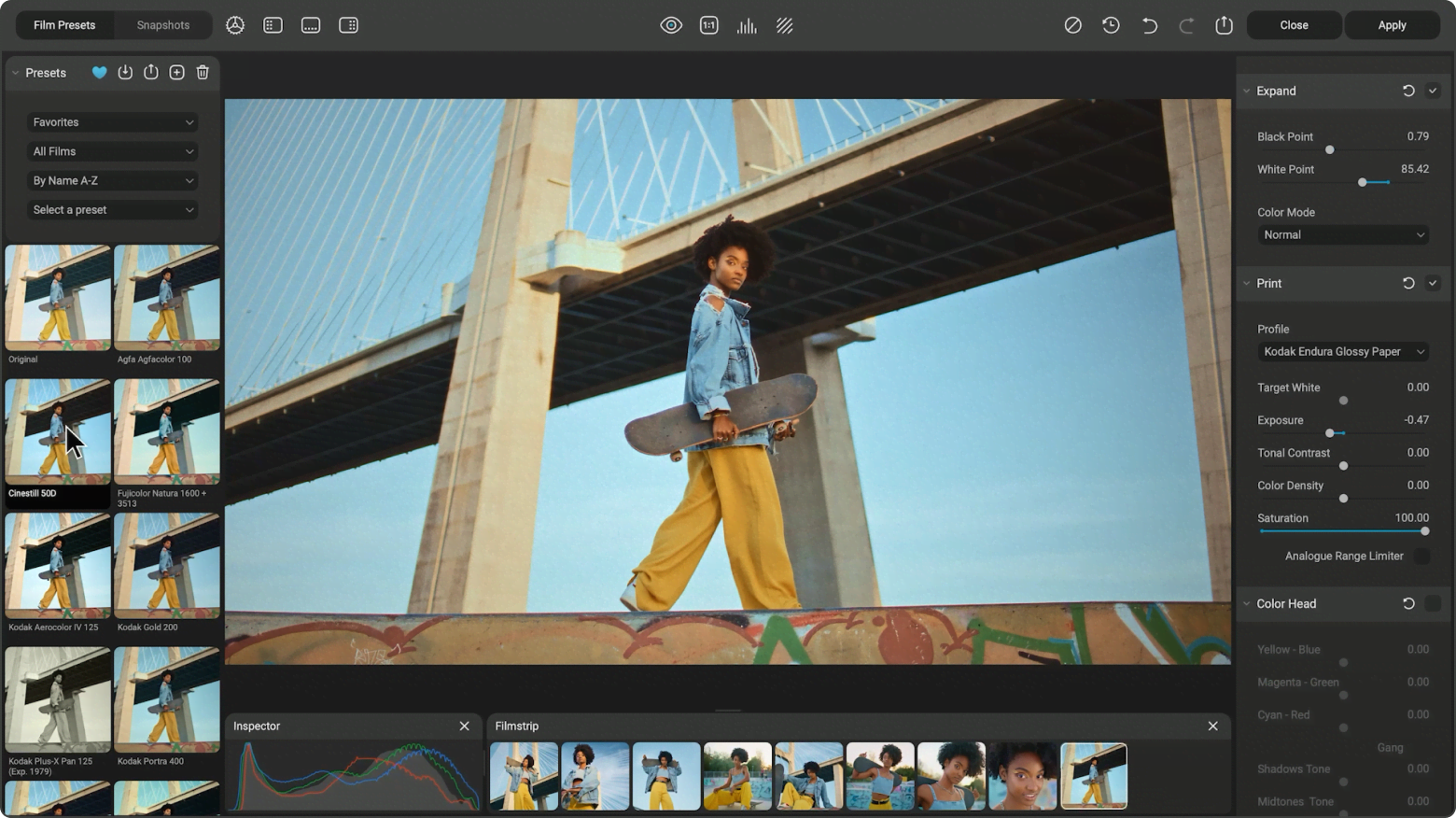1456x818 pixels.
Task: Open the Select a preset dropdown
Action: coord(113,210)
